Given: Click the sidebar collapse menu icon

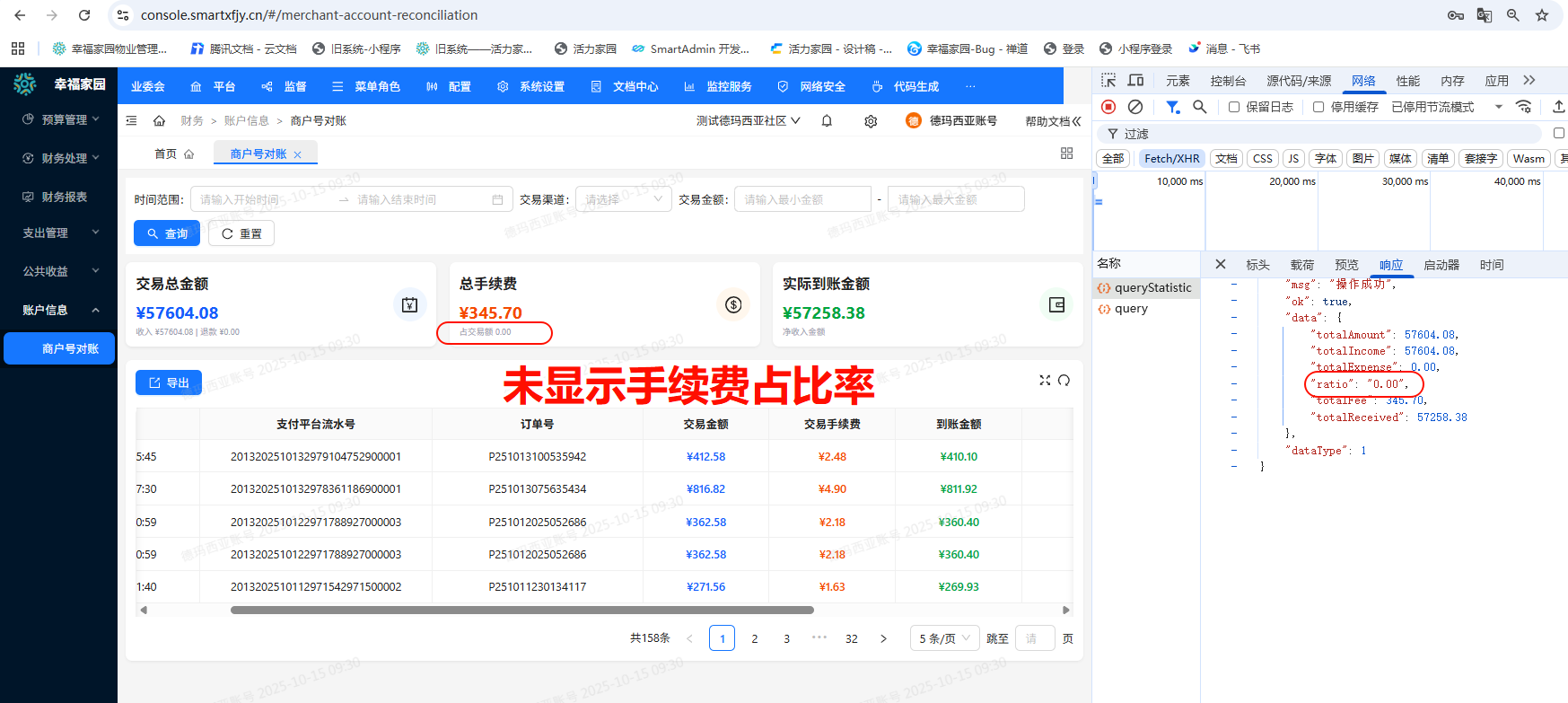Looking at the screenshot, I should click(132, 120).
